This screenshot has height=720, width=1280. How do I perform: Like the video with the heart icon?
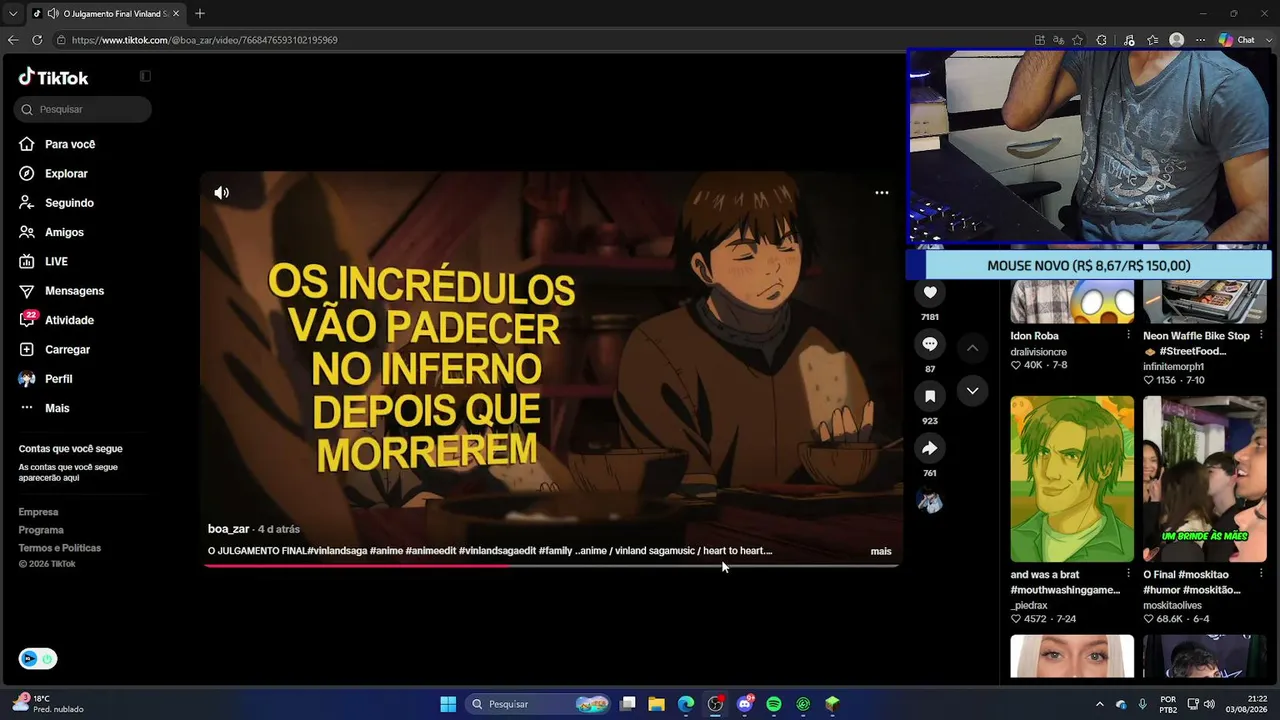click(930, 292)
